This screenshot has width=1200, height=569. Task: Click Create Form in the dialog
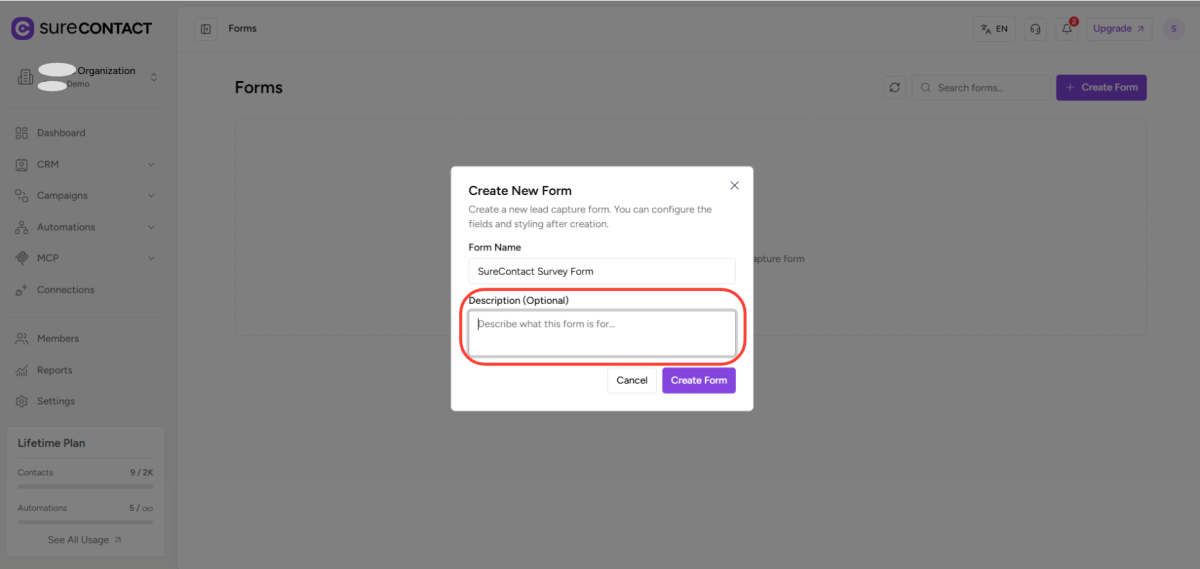tap(699, 381)
